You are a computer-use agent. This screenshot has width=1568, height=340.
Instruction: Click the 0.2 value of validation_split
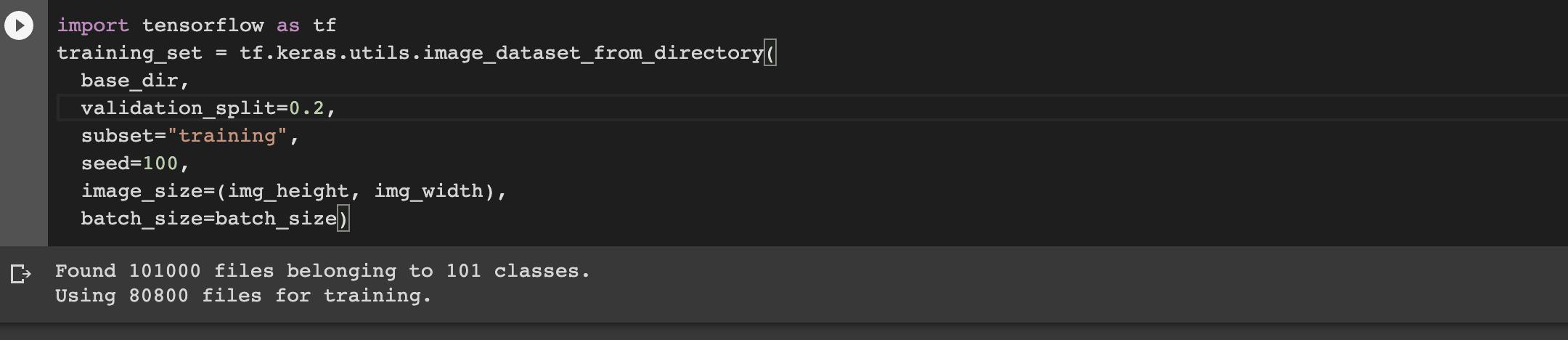[306, 108]
